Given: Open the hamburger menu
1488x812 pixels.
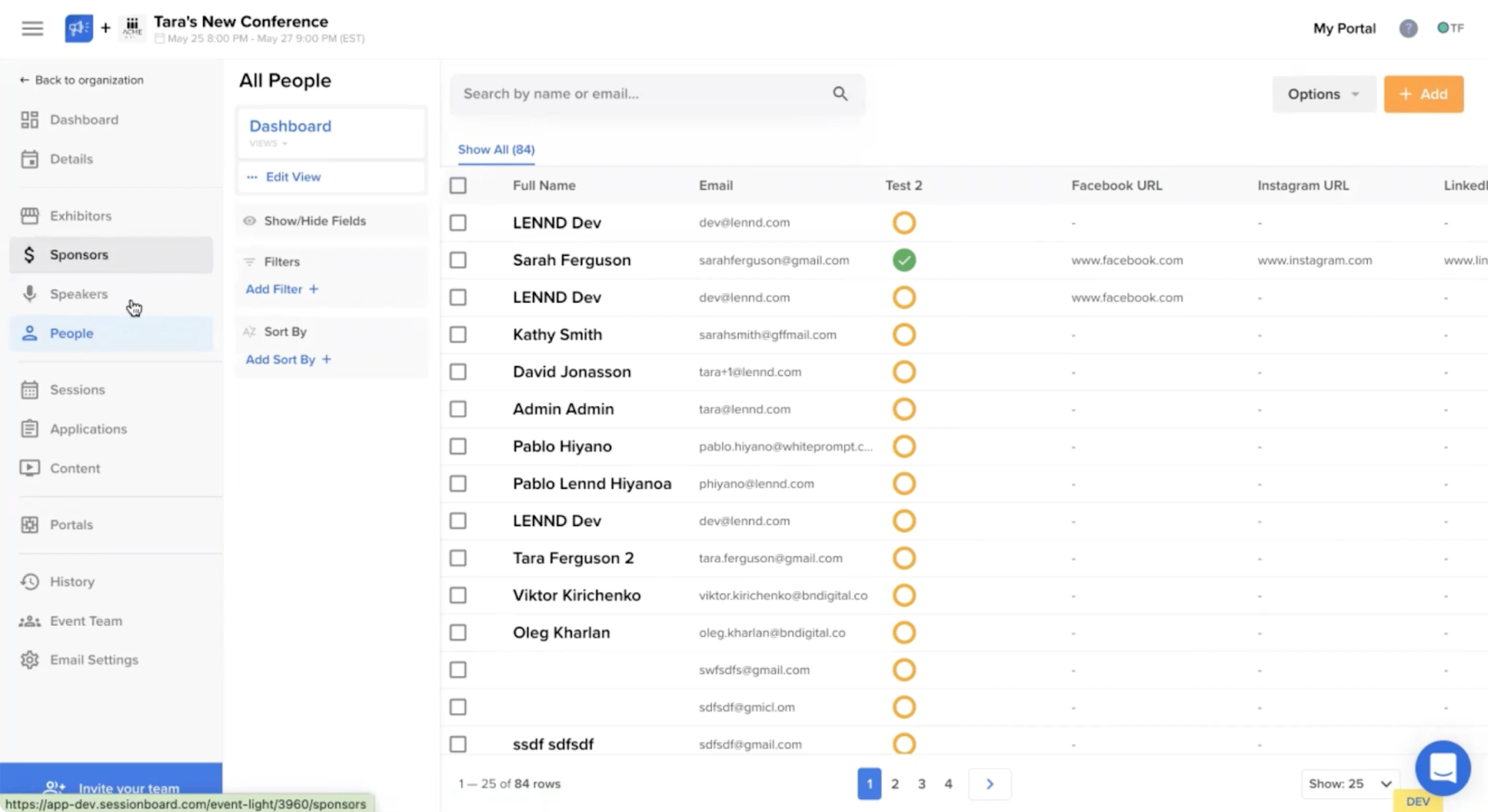Looking at the screenshot, I should click(x=32, y=28).
